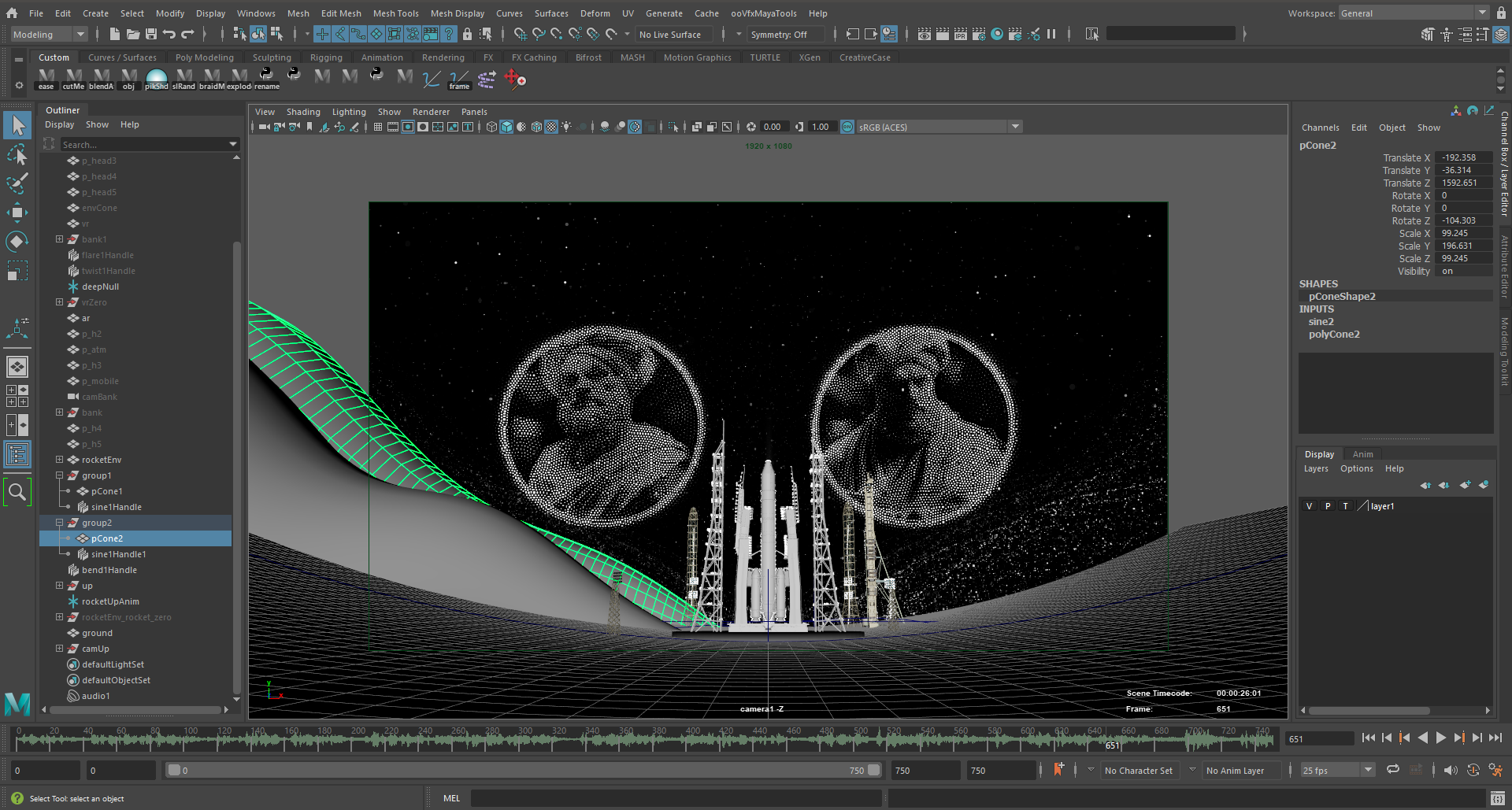Open the Modeling menu set dropdown
The width and height of the screenshot is (1512, 810).
tap(49, 34)
